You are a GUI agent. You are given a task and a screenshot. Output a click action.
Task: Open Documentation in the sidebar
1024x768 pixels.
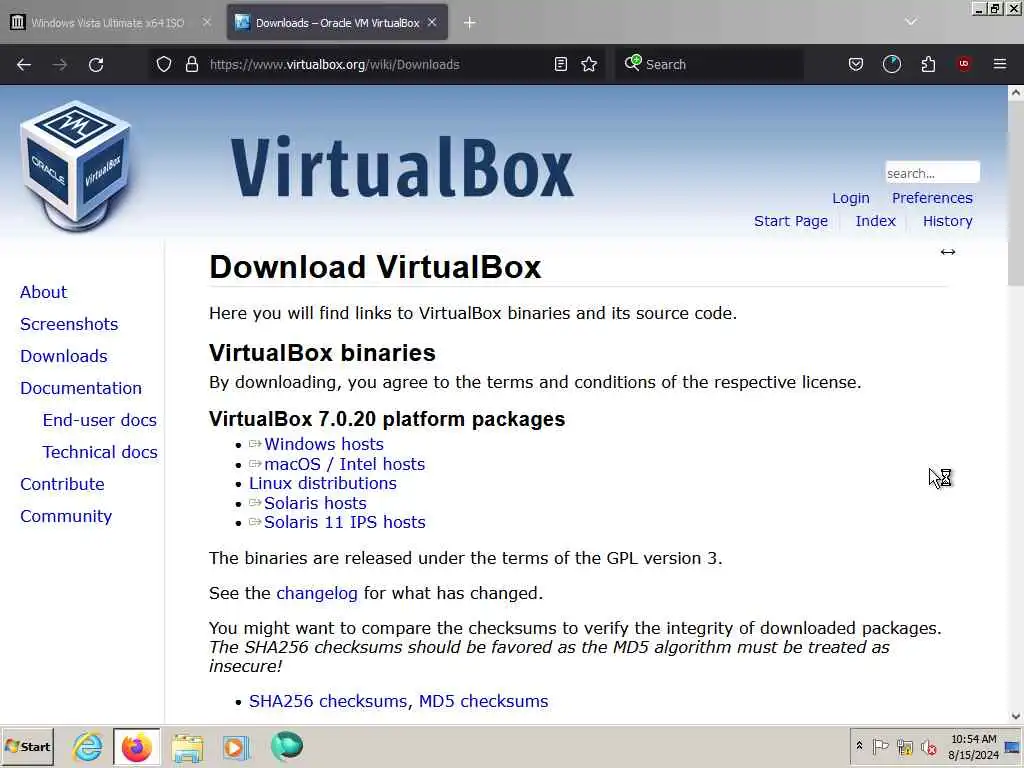point(80,388)
